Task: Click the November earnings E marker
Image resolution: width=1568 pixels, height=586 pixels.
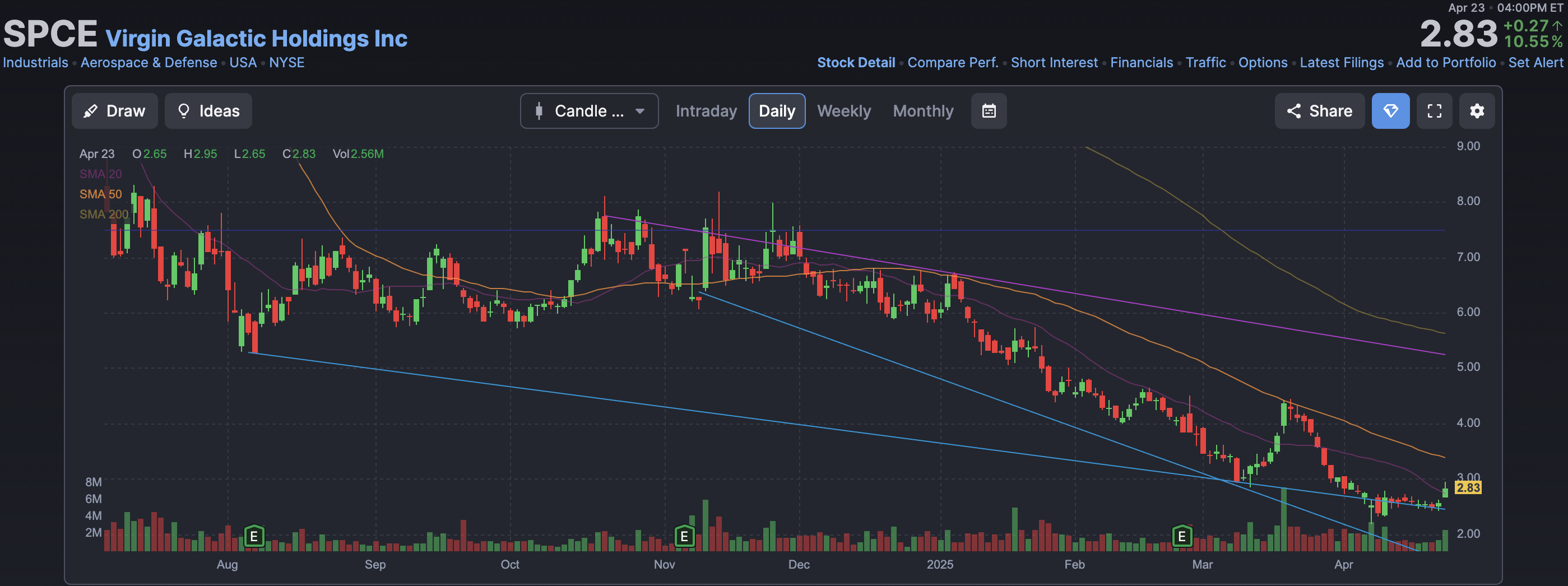Action: coord(684,536)
